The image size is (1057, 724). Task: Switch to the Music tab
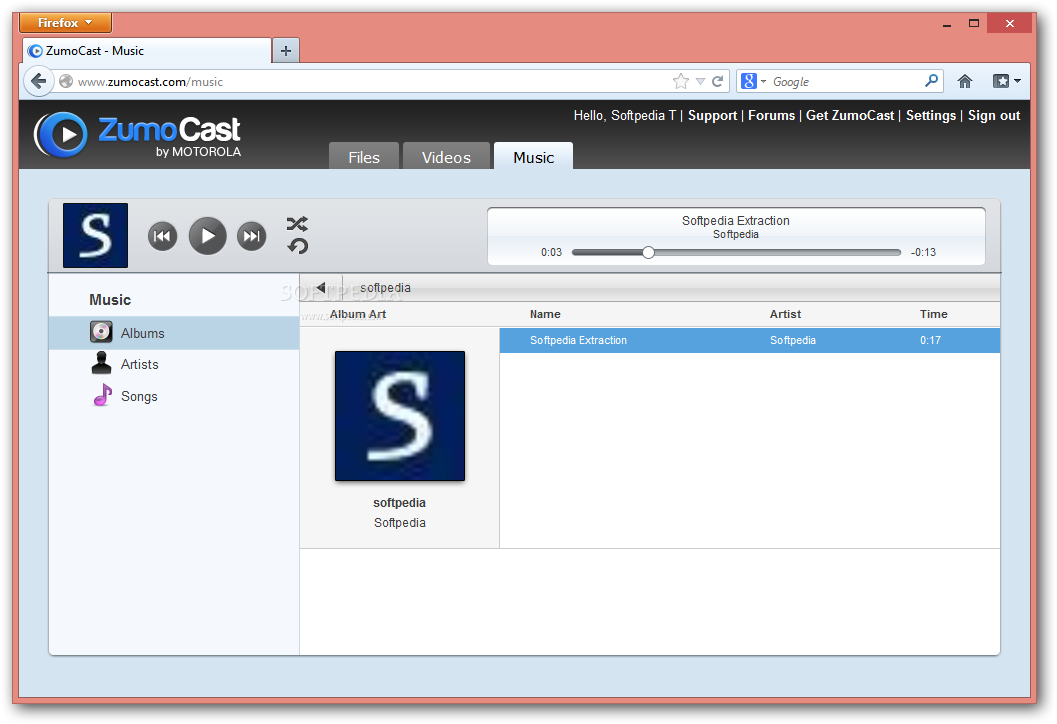(533, 156)
